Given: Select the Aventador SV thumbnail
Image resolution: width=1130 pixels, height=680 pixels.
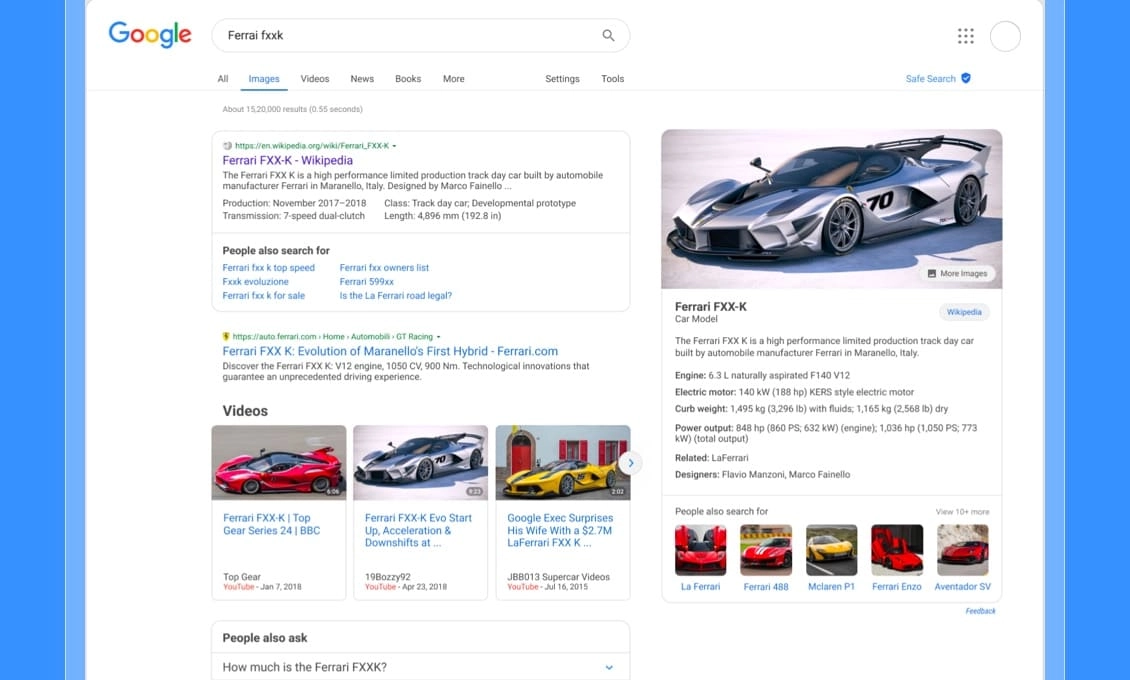Looking at the screenshot, I should (x=963, y=550).
